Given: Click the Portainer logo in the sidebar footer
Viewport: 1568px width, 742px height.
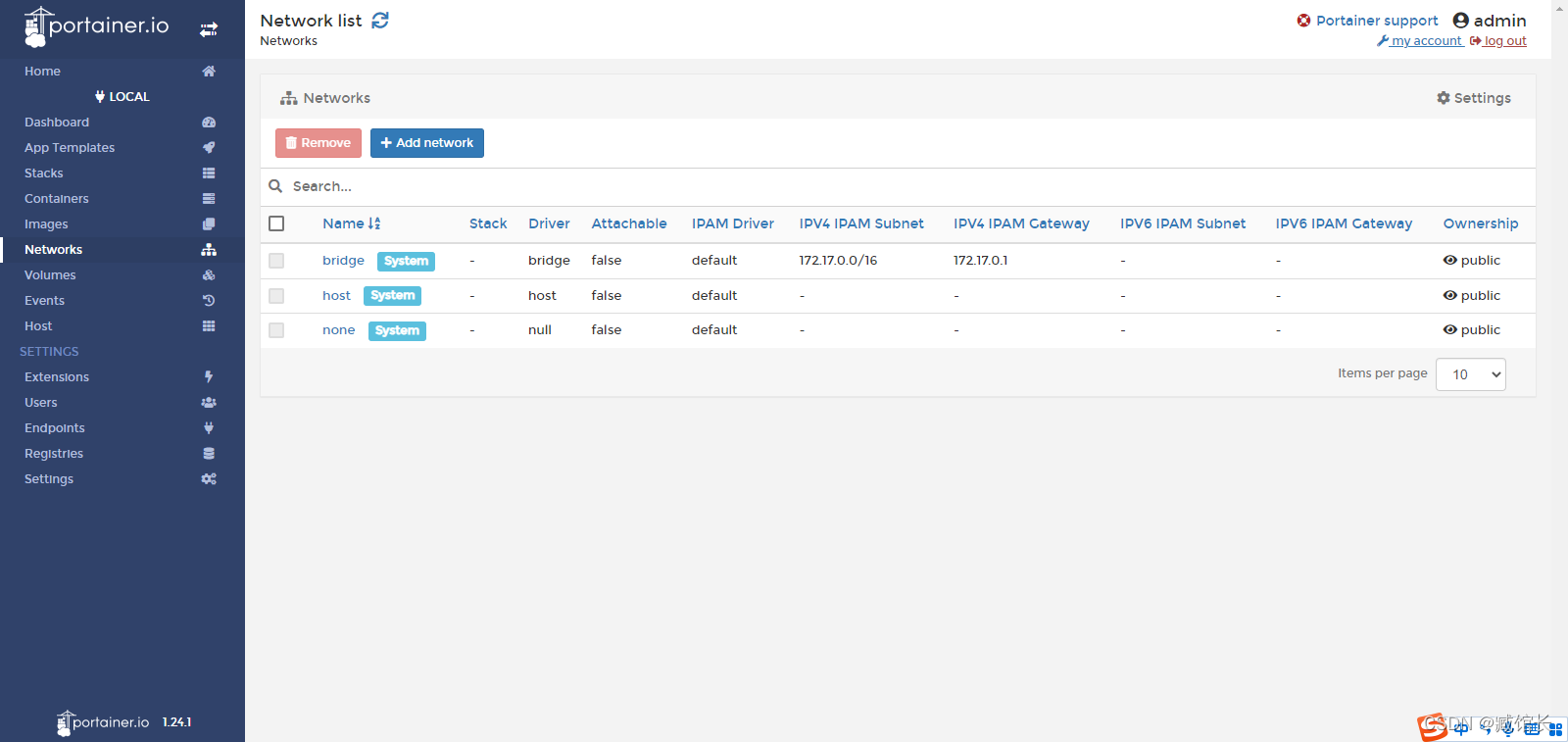Looking at the screenshot, I should click(103, 722).
